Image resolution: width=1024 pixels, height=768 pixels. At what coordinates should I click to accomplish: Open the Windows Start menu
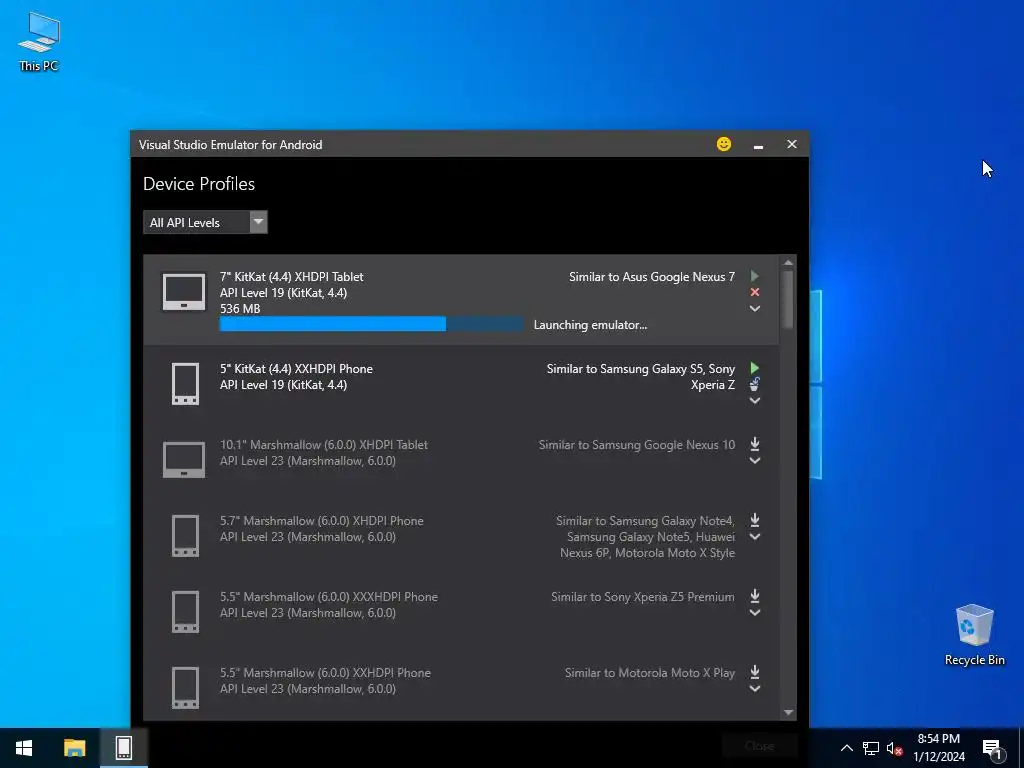[24, 748]
